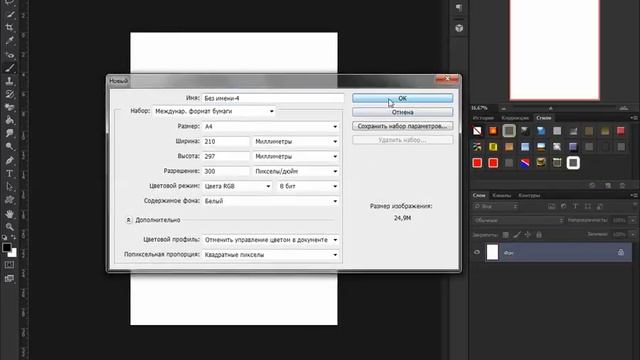Select the History Brush tool
Viewport: 640px width, 360px height.
pos(10,94)
